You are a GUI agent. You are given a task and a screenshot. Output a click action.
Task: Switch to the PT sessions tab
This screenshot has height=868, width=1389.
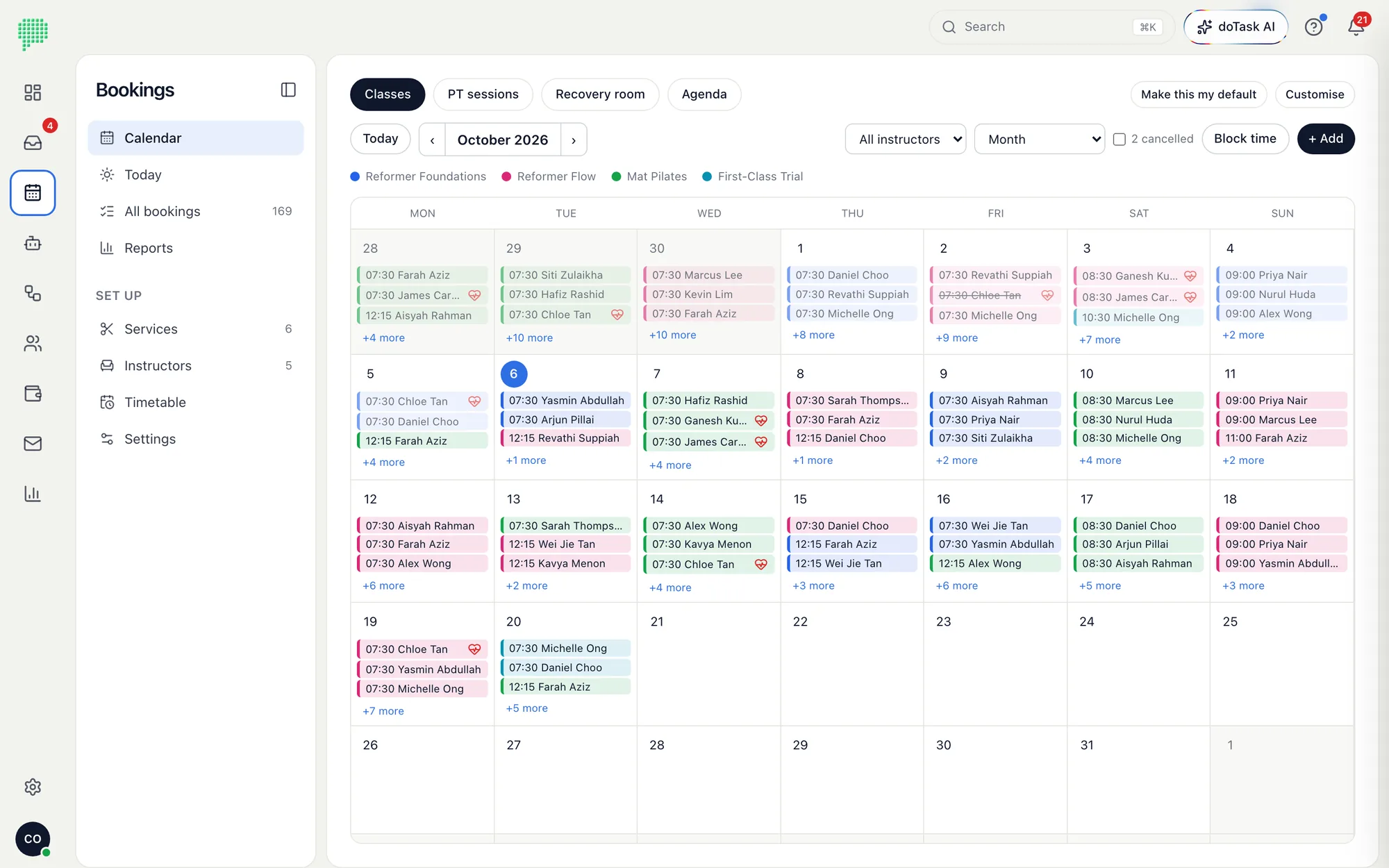click(483, 94)
